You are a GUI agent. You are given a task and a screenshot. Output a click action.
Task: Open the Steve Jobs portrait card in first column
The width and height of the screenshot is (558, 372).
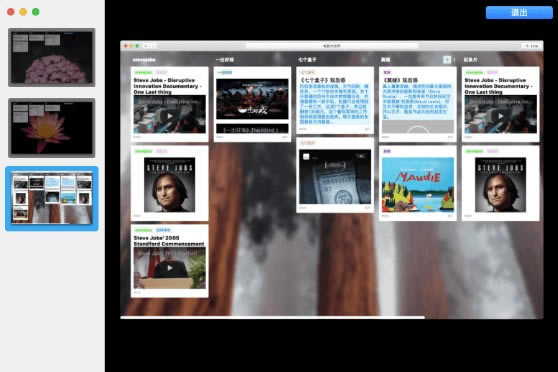pos(169,183)
